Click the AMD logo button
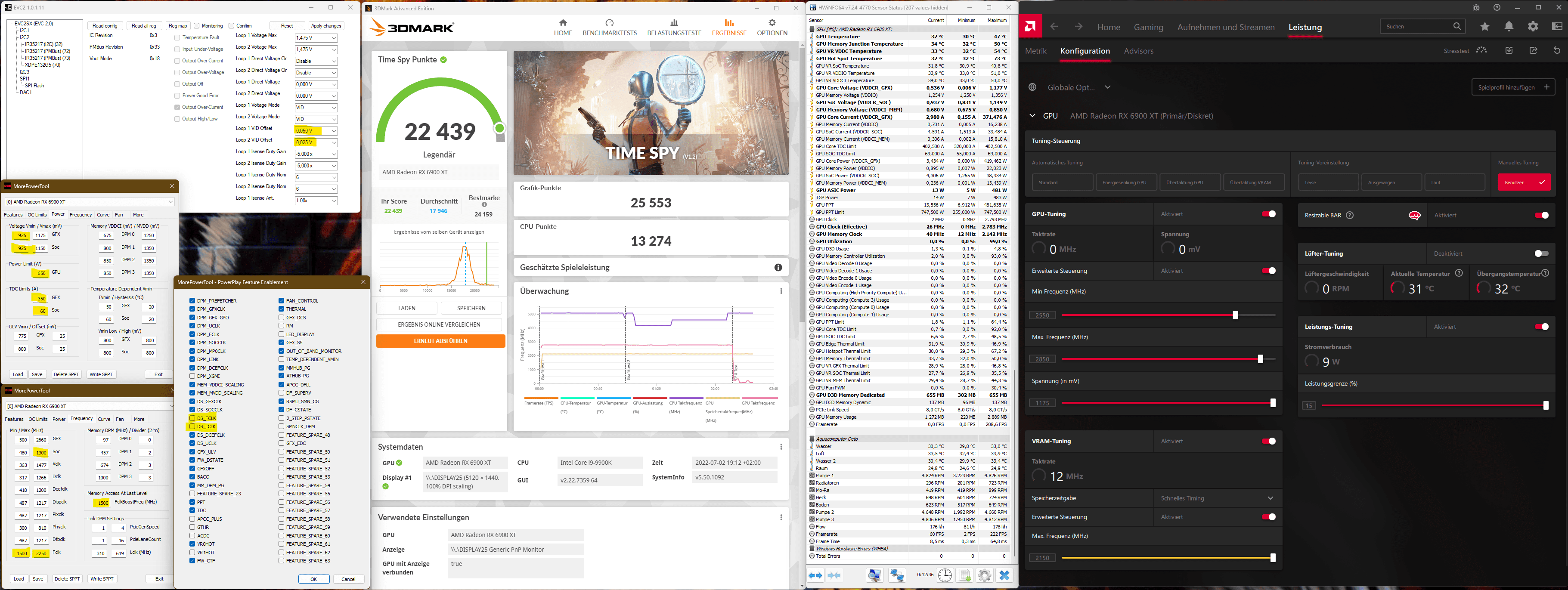Viewport: 1568px width, 590px height. (1030, 27)
